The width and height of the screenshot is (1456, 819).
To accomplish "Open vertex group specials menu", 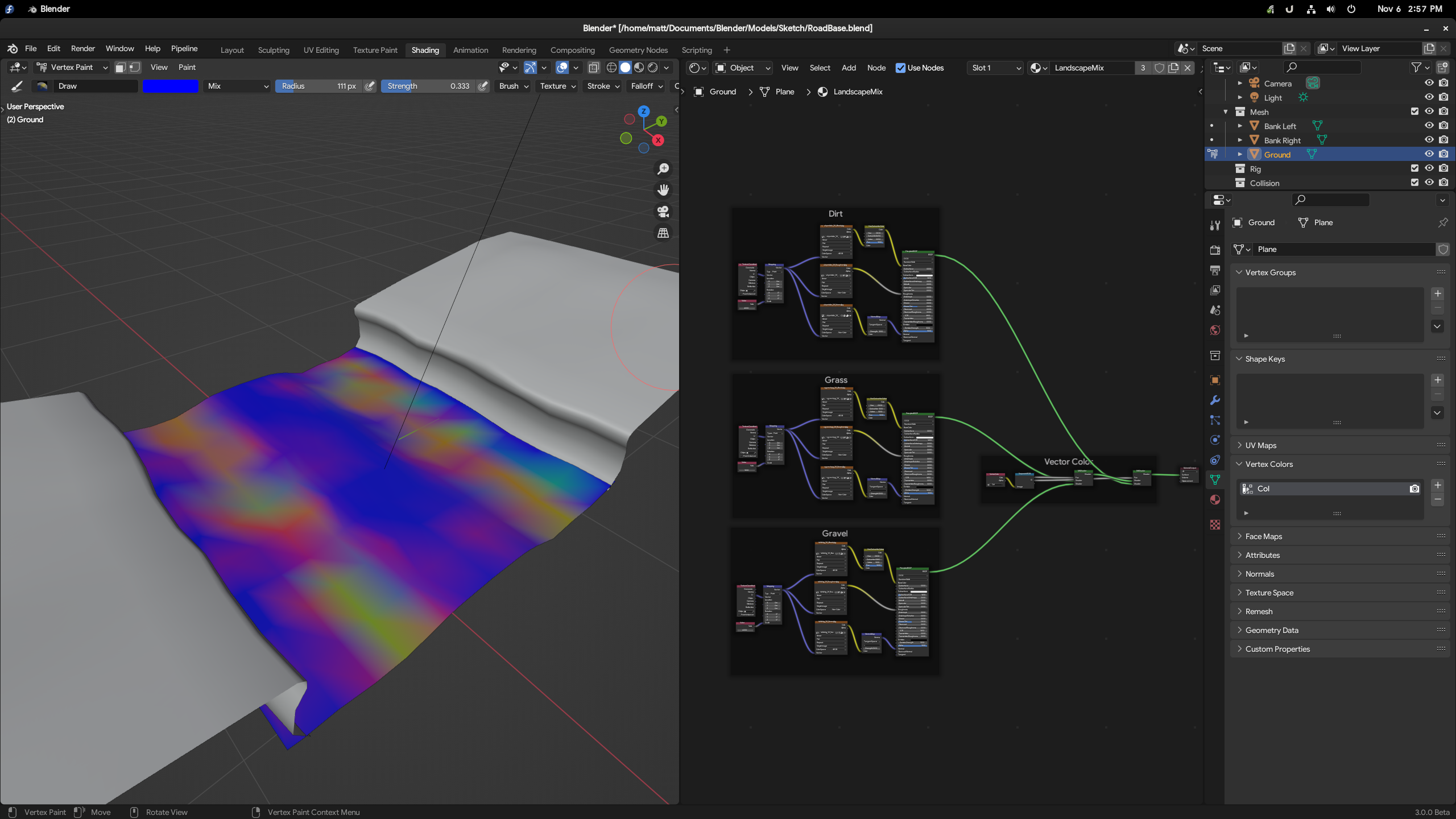I will coord(1437,326).
